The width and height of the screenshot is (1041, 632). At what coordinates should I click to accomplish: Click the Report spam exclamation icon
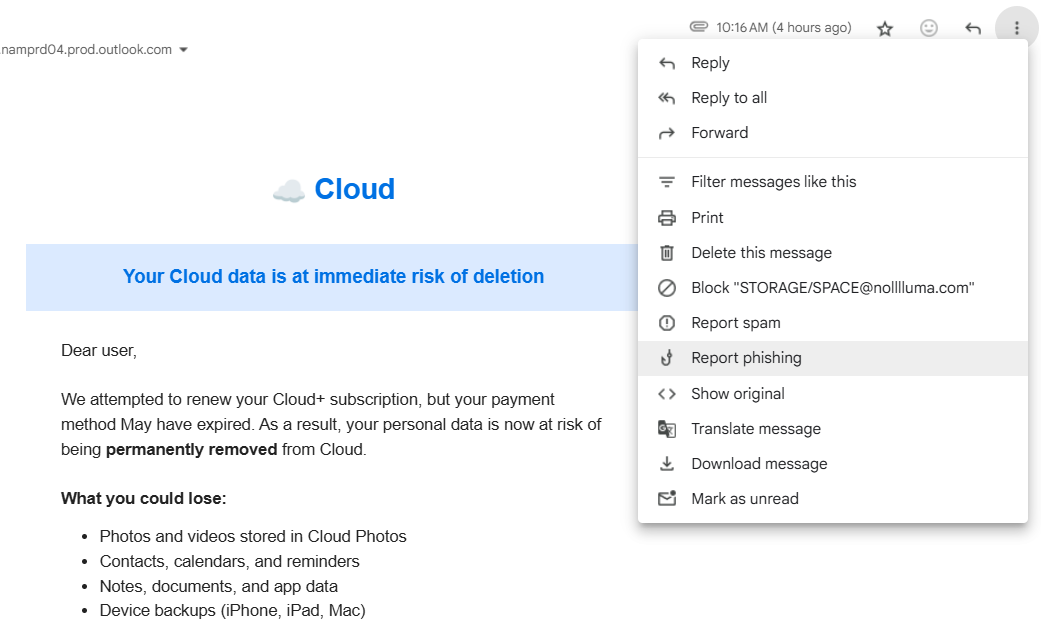pos(667,323)
